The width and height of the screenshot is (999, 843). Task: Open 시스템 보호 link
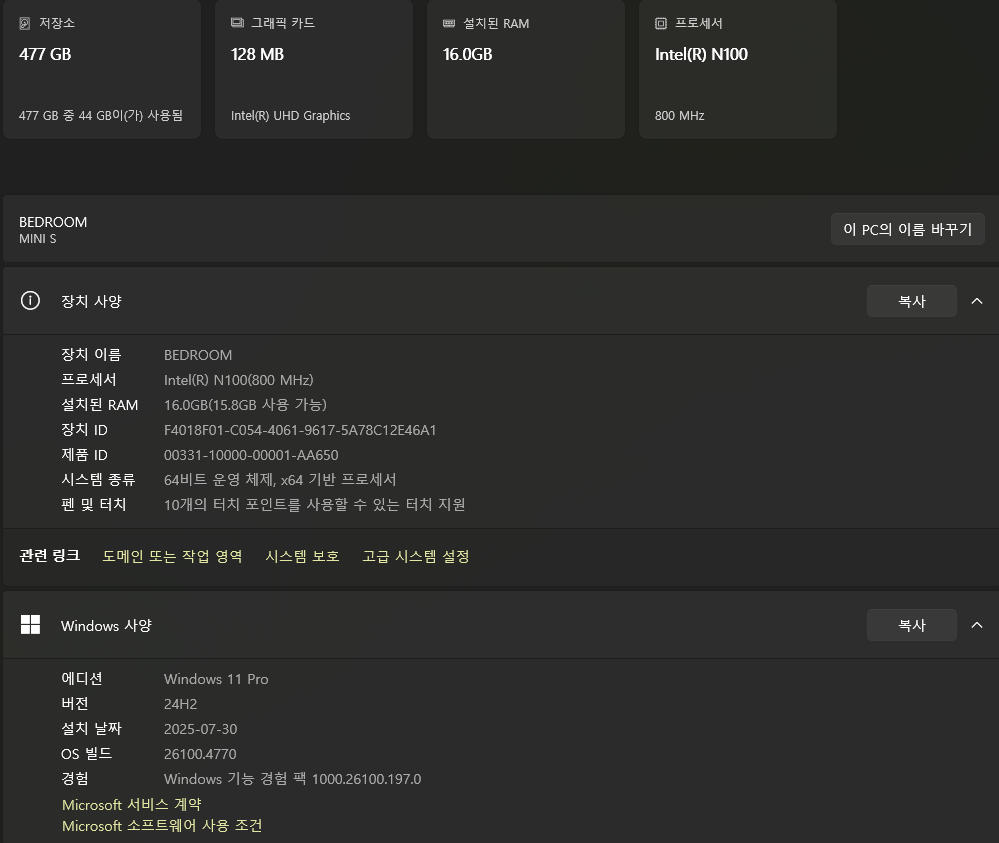point(302,556)
